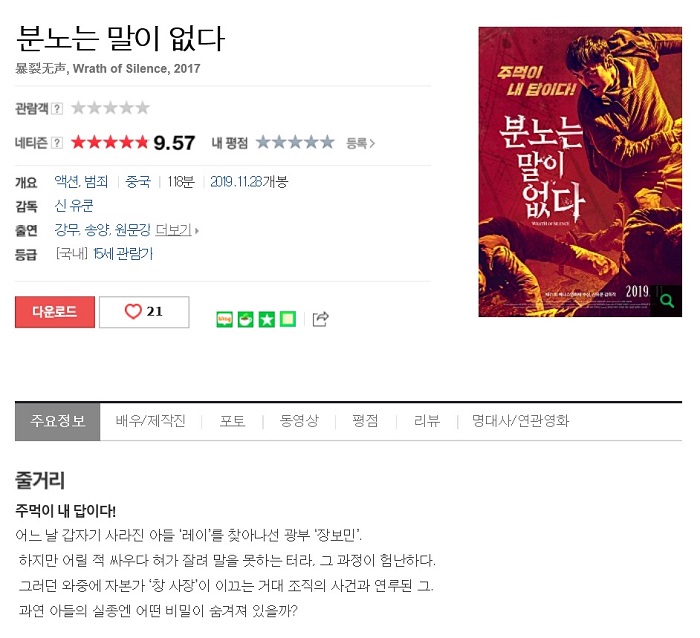Open the share arrow icon
Viewport: 700px width, 638px height.
pos(321,319)
